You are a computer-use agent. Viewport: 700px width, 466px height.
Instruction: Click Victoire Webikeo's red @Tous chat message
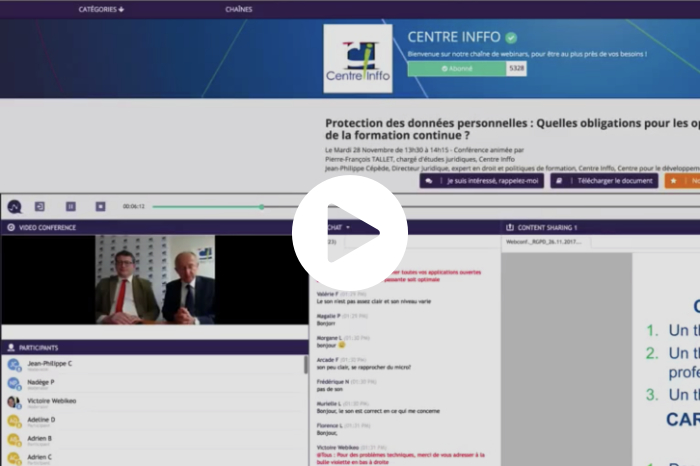click(401, 455)
